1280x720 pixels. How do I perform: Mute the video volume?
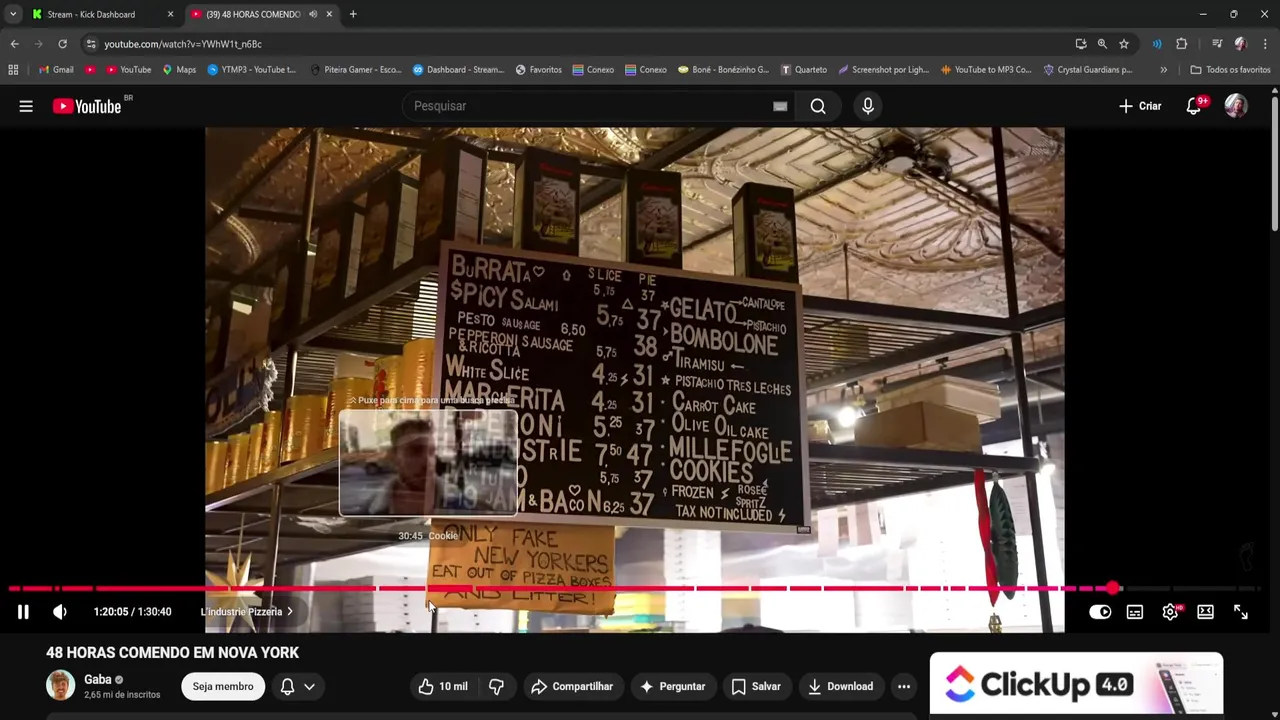[60, 612]
